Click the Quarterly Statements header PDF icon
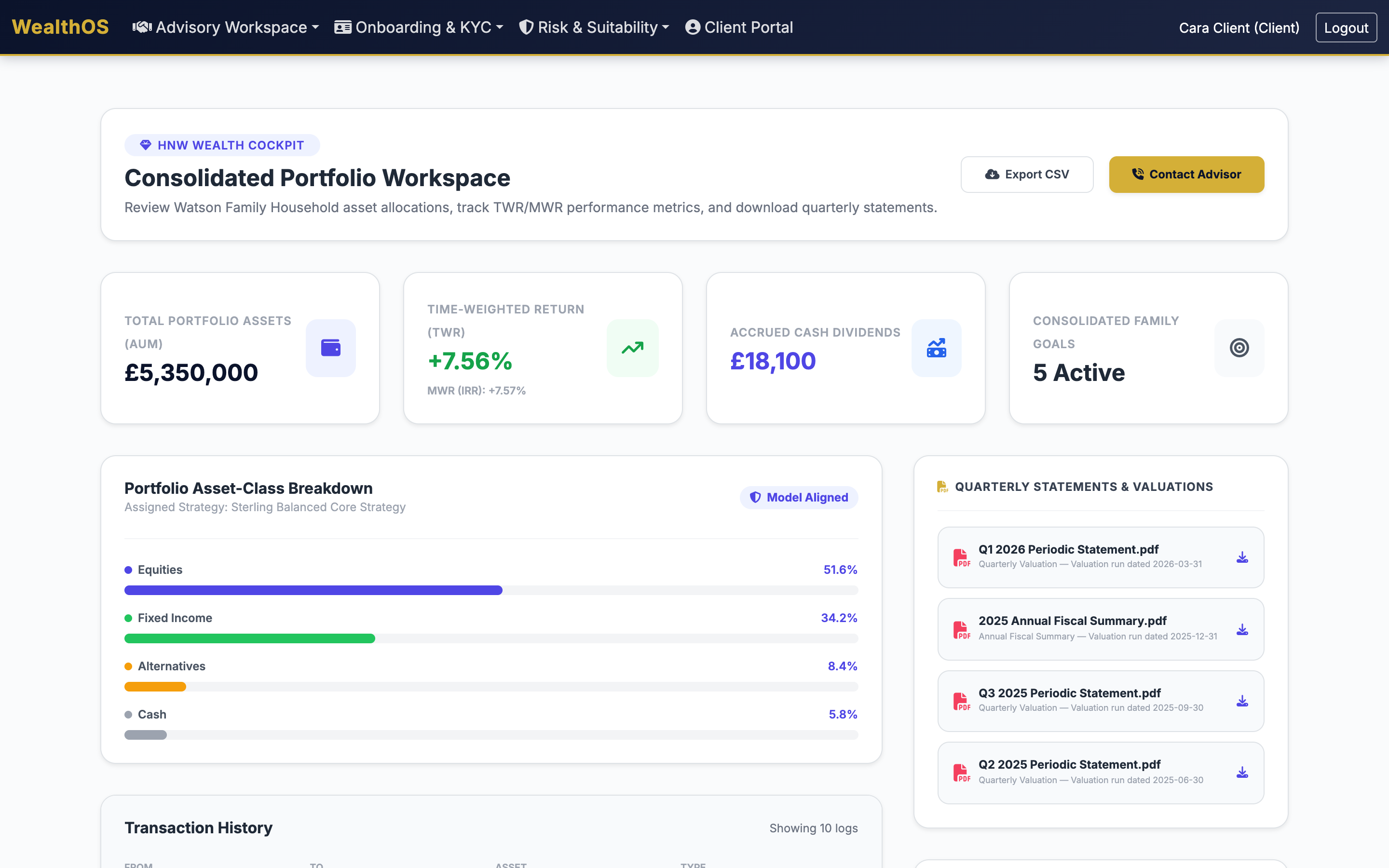Image resolution: width=1389 pixels, height=868 pixels. click(x=942, y=487)
